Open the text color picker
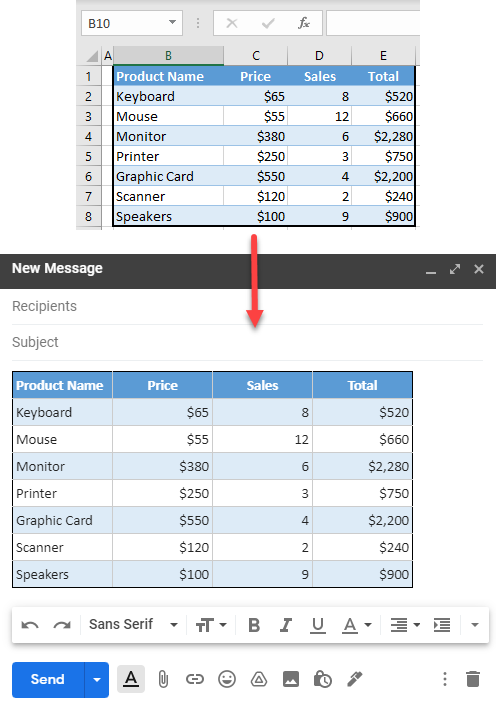Viewport: 496px width, 701px height. pyautogui.click(x=356, y=625)
